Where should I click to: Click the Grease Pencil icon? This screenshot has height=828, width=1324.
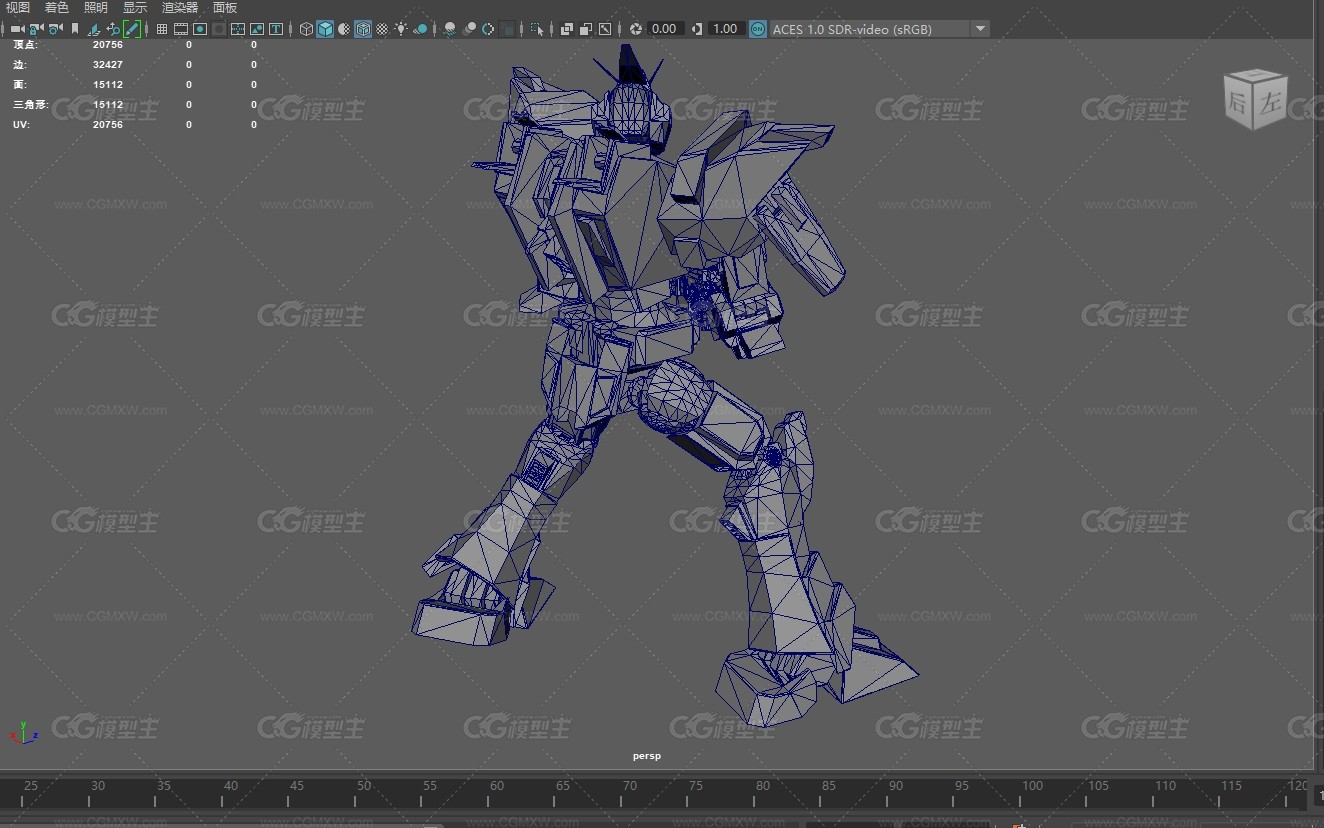point(132,29)
